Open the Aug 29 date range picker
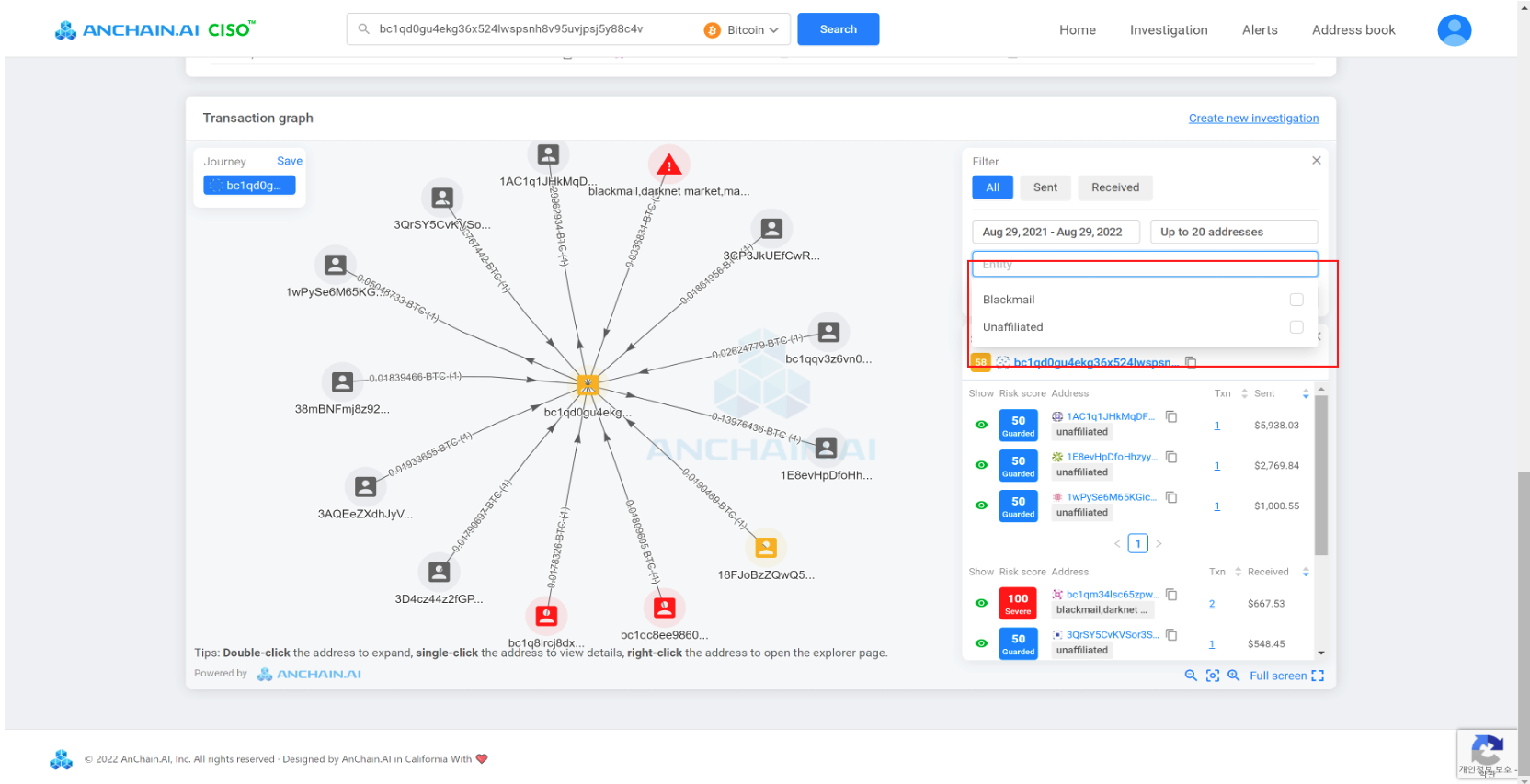 (1056, 232)
